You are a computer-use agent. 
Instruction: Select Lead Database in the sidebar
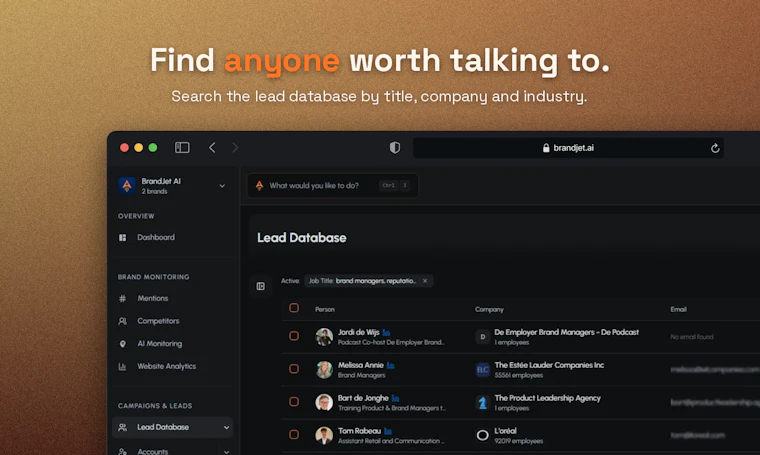[x=173, y=427]
